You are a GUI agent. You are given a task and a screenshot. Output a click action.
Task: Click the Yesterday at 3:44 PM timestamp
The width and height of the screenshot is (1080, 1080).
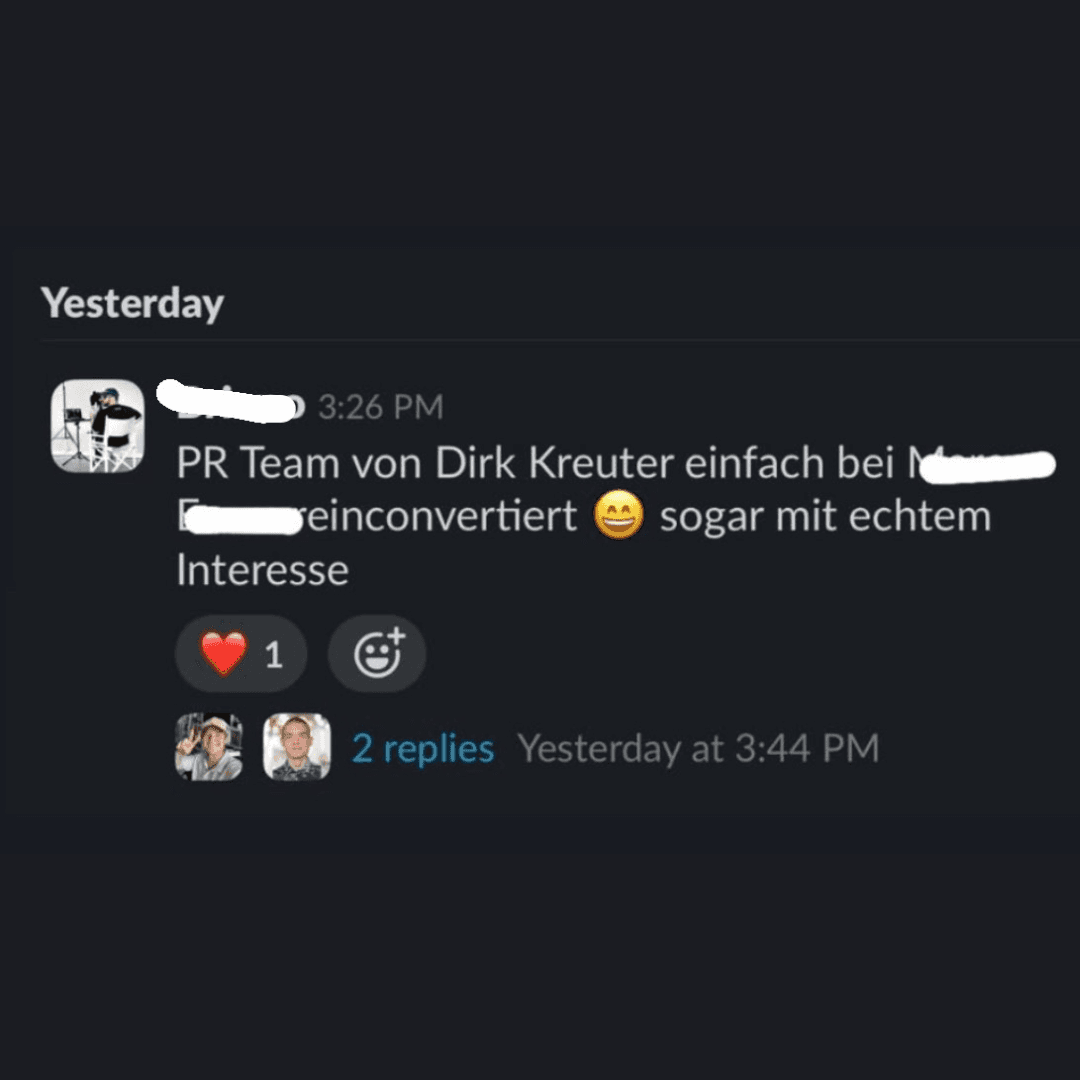(x=698, y=748)
